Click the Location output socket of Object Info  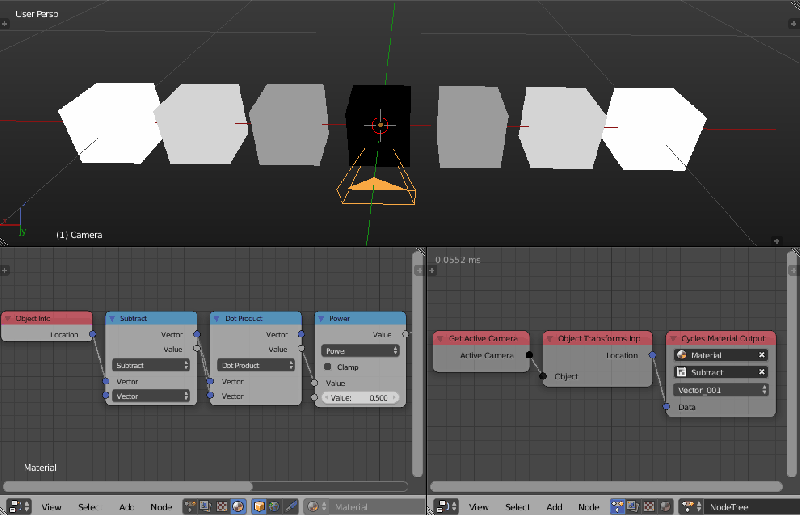(92, 334)
